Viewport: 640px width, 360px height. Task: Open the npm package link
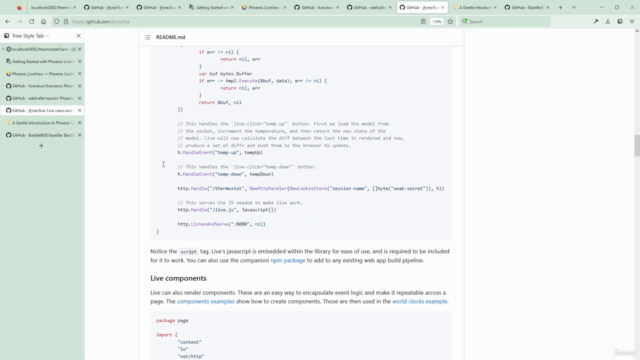click(x=288, y=260)
